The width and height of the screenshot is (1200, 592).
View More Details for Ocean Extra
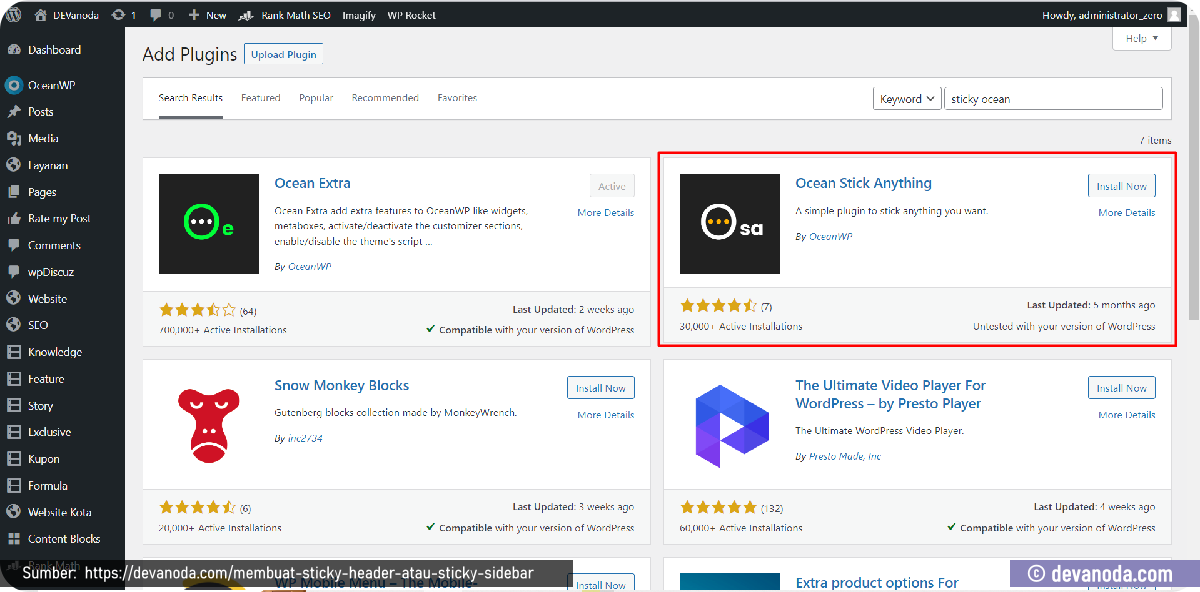pos(606,213)
